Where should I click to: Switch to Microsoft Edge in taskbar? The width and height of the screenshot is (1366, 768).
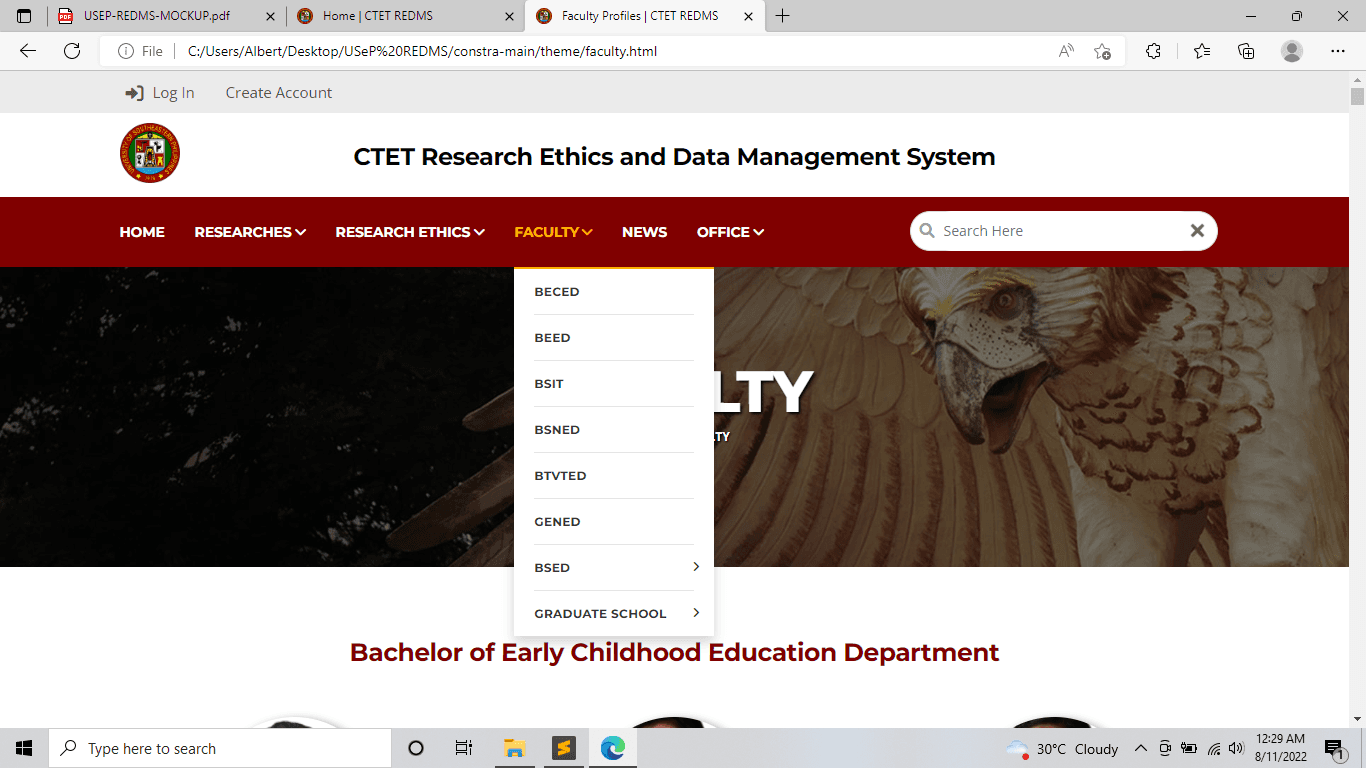coord(612,748)
